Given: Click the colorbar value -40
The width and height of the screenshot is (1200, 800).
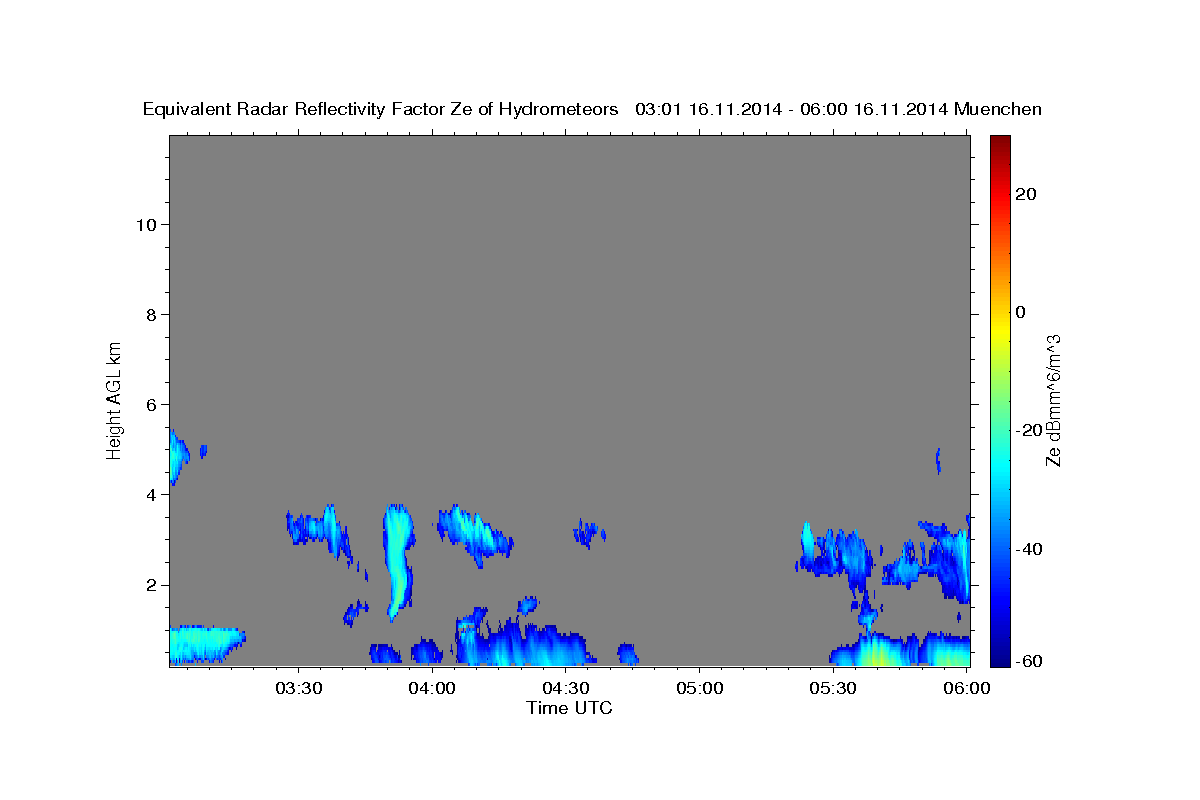Looking at the screenshot, I should point(1030,548).
